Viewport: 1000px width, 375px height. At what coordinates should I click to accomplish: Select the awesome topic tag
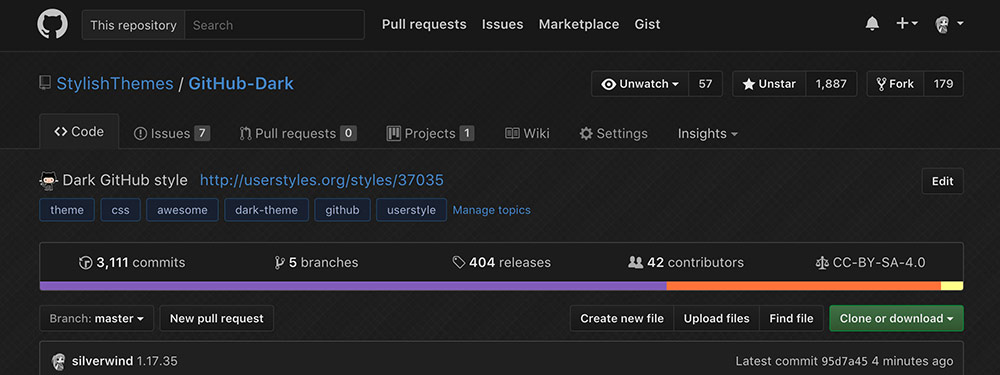[182, 210]
